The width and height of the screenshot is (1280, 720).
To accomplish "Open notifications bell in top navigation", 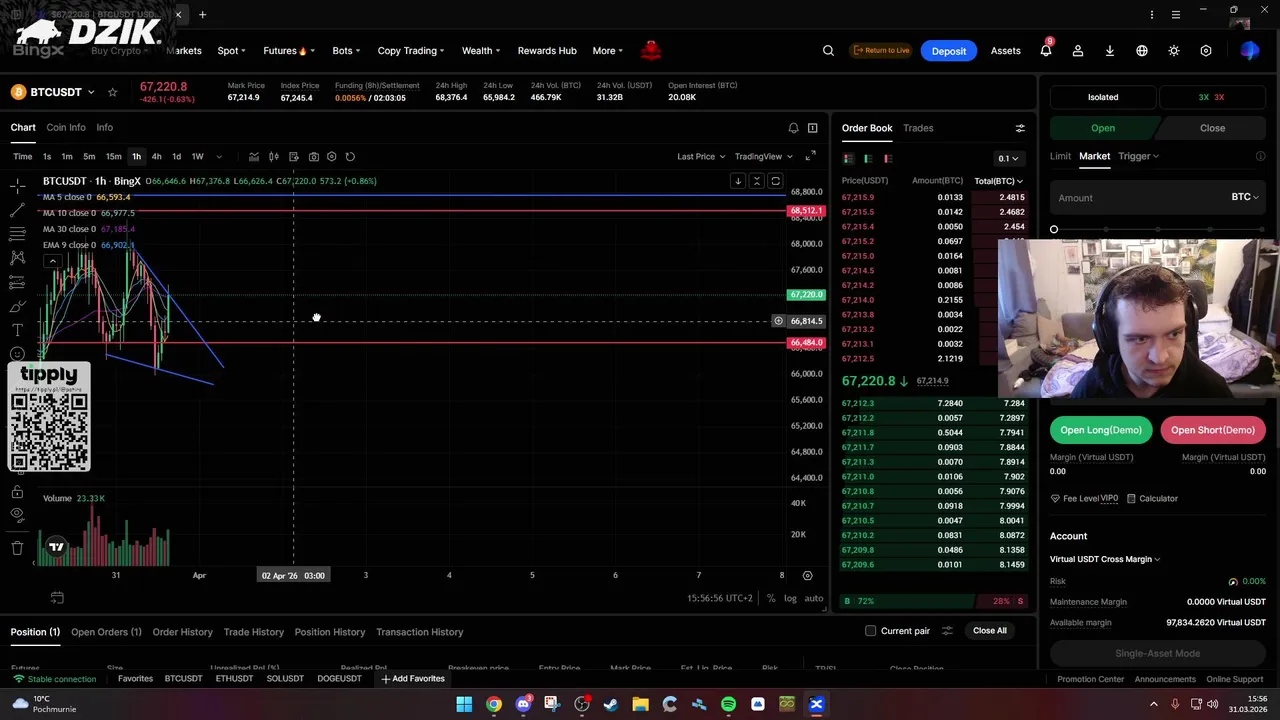I will pyautogui.click(x=1046, y=51).
